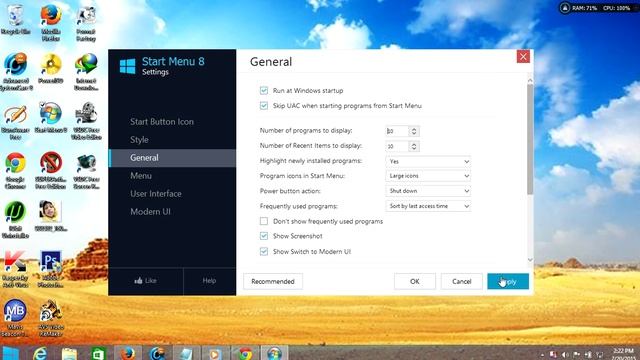Open User Interface settings section

pyautogui.click(x=156, y=194)
